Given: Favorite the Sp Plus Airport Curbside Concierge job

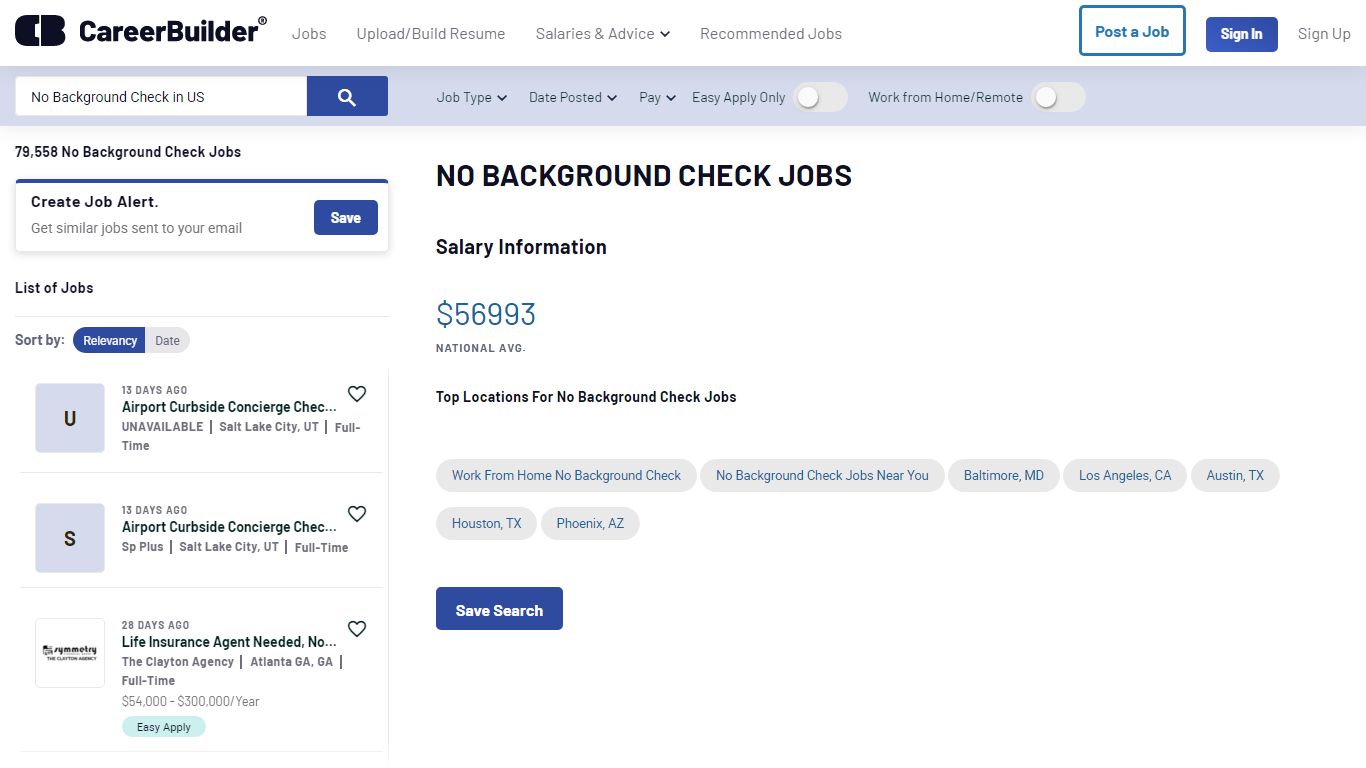Looking at the screenshot, I should pyautogui.click(x=357, y=514).
